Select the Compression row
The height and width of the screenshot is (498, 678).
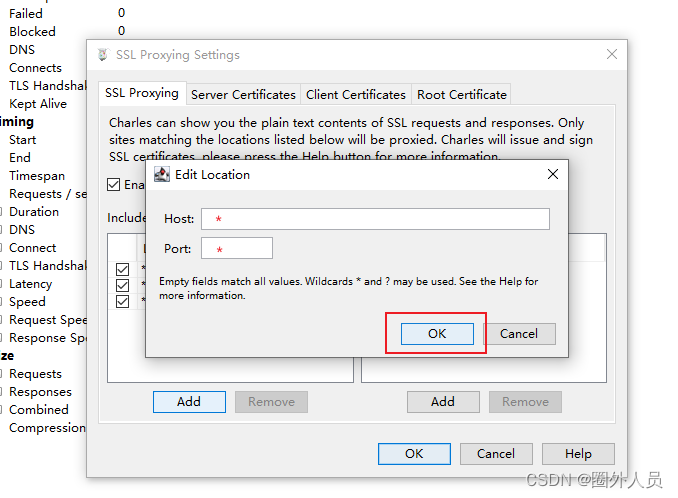click(47, 428)
